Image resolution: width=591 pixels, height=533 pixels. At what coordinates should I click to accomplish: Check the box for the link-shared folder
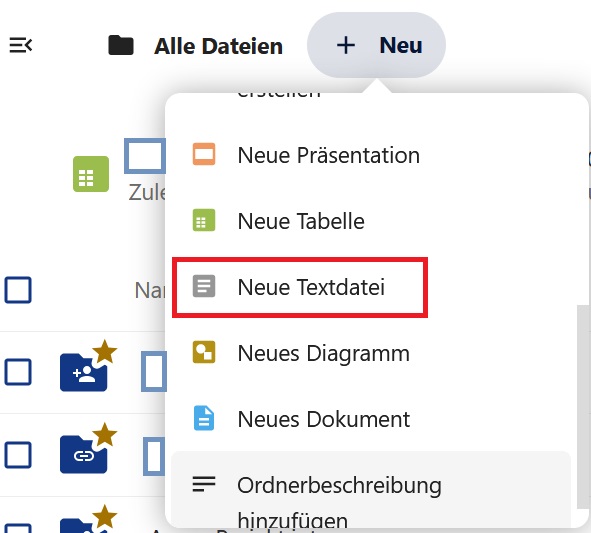(18, 455)
